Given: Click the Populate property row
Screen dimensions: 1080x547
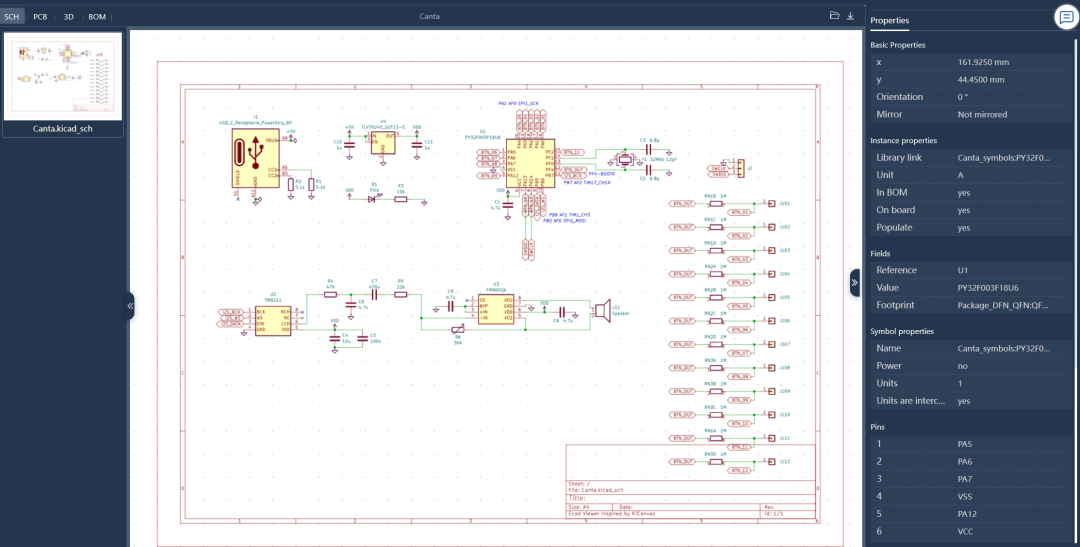Looking at the screenshot, I should (x=971, y=227).
